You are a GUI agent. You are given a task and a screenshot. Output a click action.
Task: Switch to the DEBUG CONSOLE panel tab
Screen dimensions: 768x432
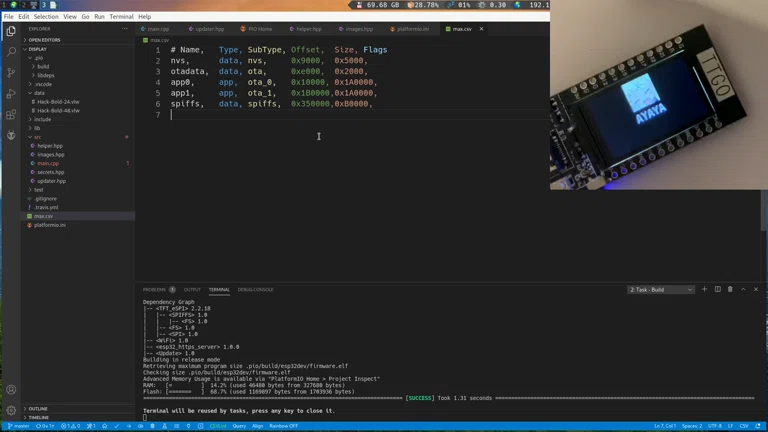coord(255,289)
